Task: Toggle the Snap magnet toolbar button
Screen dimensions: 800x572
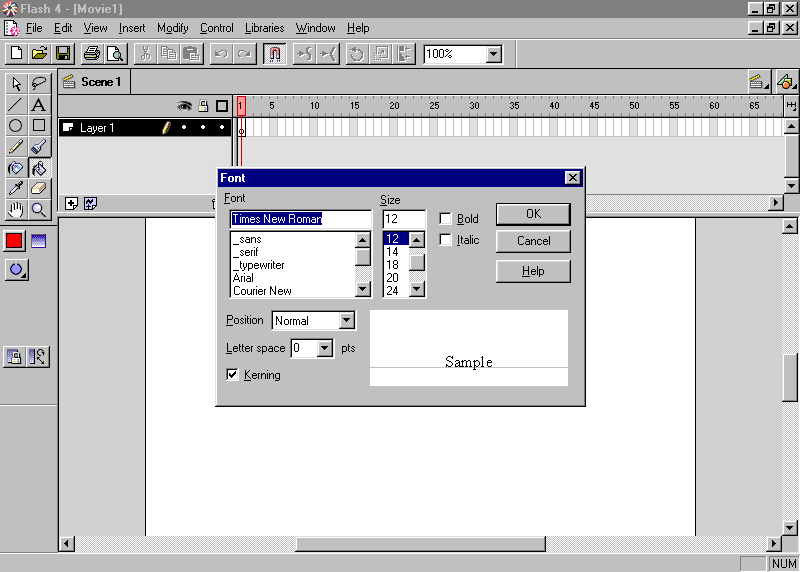Action: (x=274, y=54)
